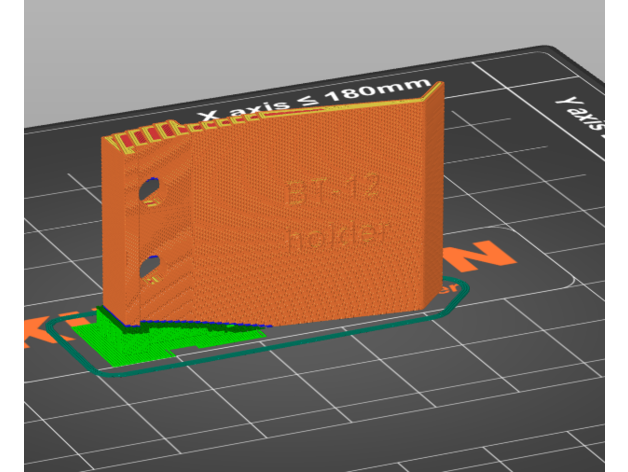This screenshot has height=472, width=628.
Task: Click the skirt corner near the N letter
Action: click(x=464, y=289)
